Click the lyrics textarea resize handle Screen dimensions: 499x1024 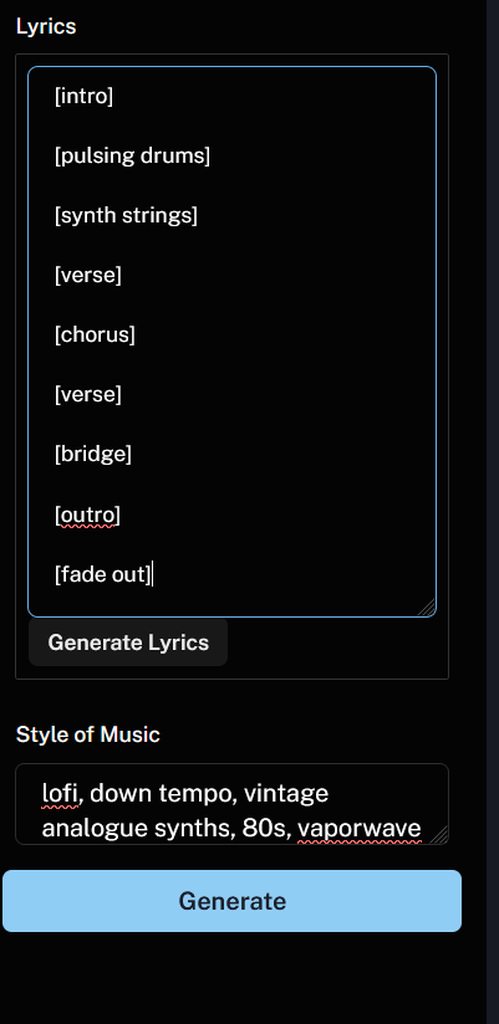[x=427, y=608]
